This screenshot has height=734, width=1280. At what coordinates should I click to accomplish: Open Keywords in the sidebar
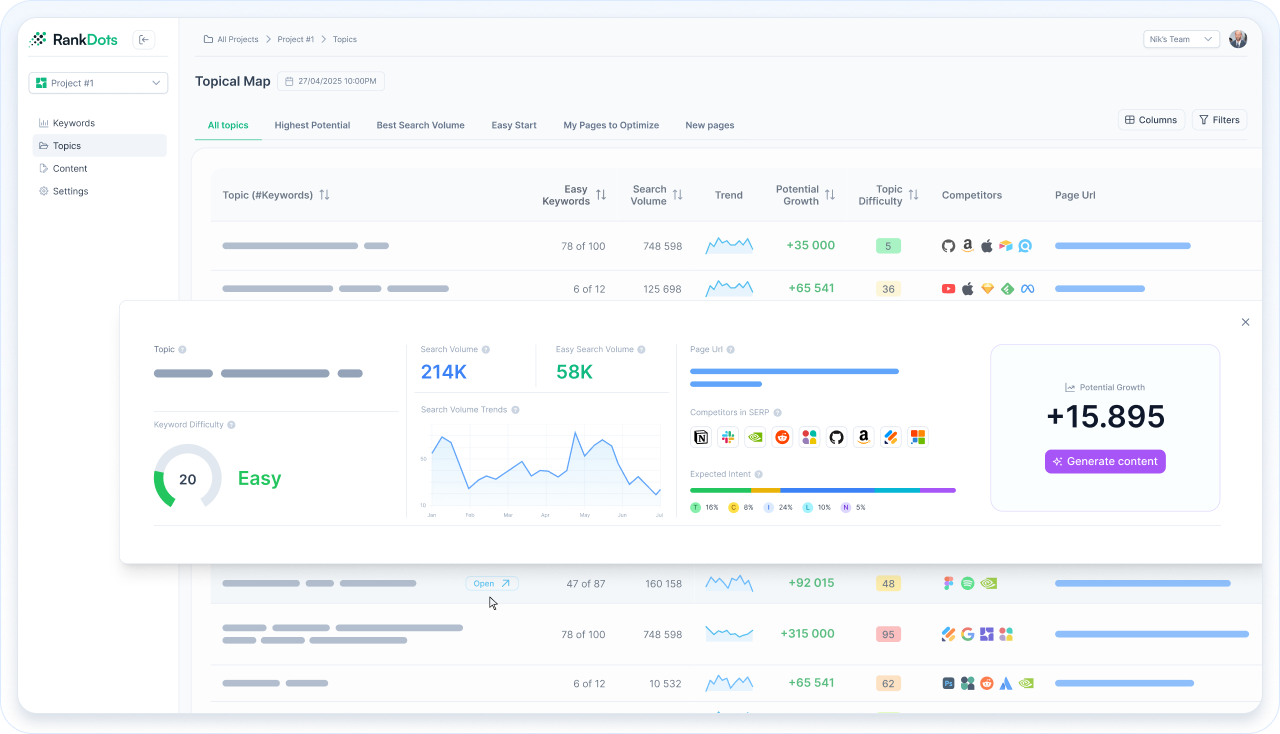73,123
